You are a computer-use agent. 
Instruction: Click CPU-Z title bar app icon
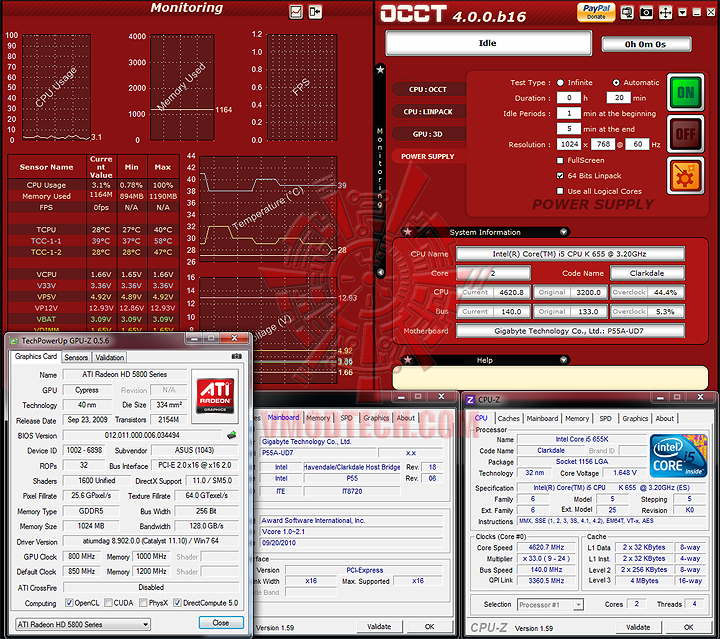[x=470, y=400]
